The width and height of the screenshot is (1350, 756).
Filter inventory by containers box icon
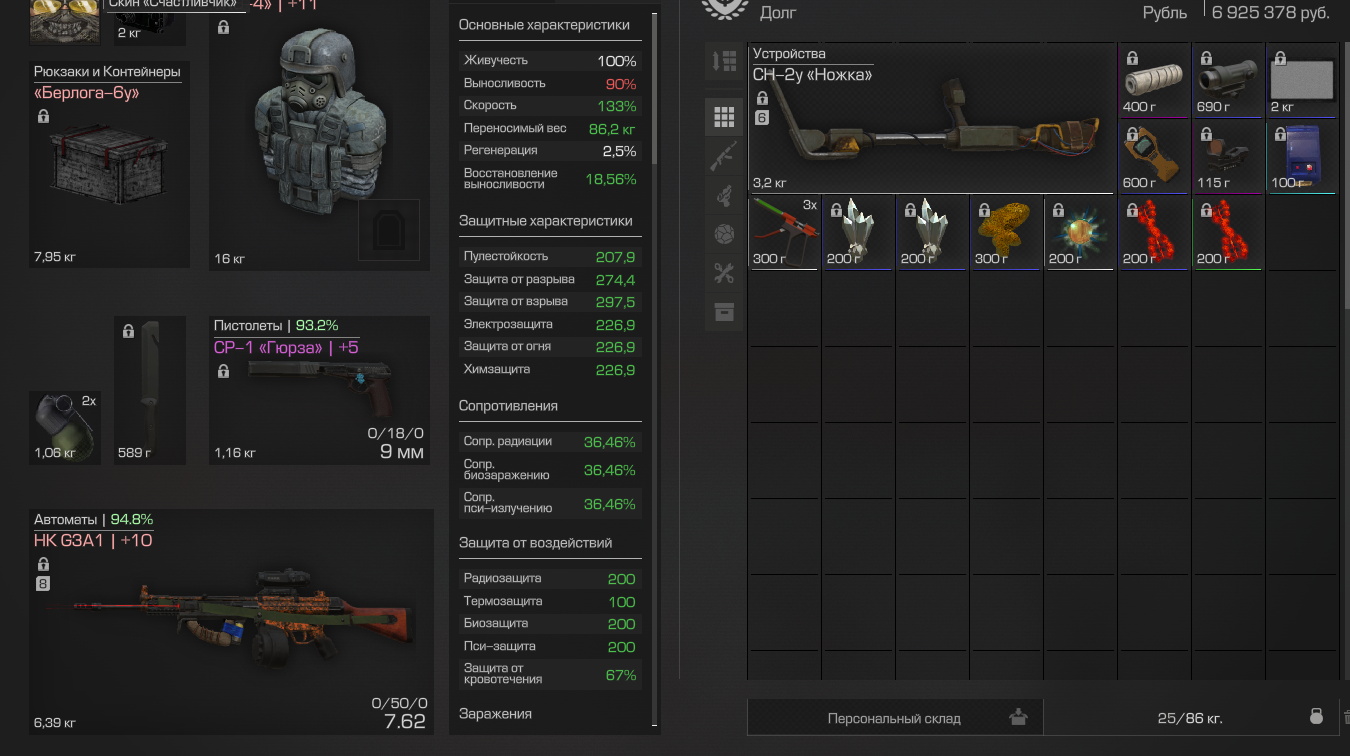tap(724, 312)
